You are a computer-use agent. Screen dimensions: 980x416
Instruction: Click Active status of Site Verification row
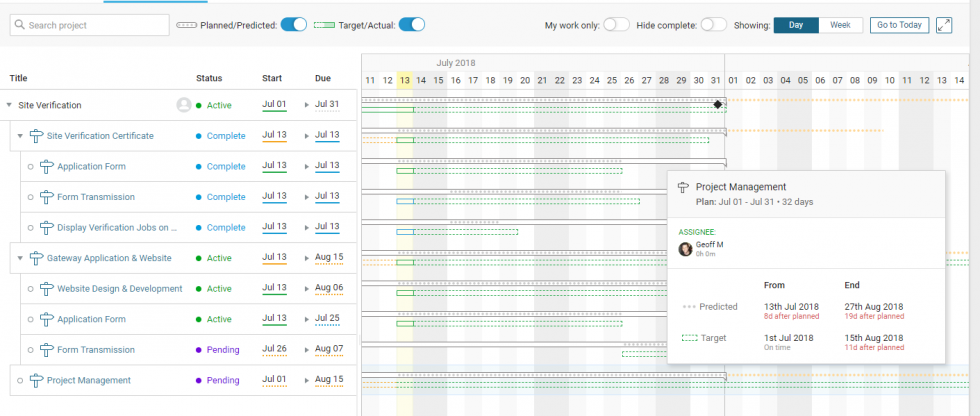(214, 105)
